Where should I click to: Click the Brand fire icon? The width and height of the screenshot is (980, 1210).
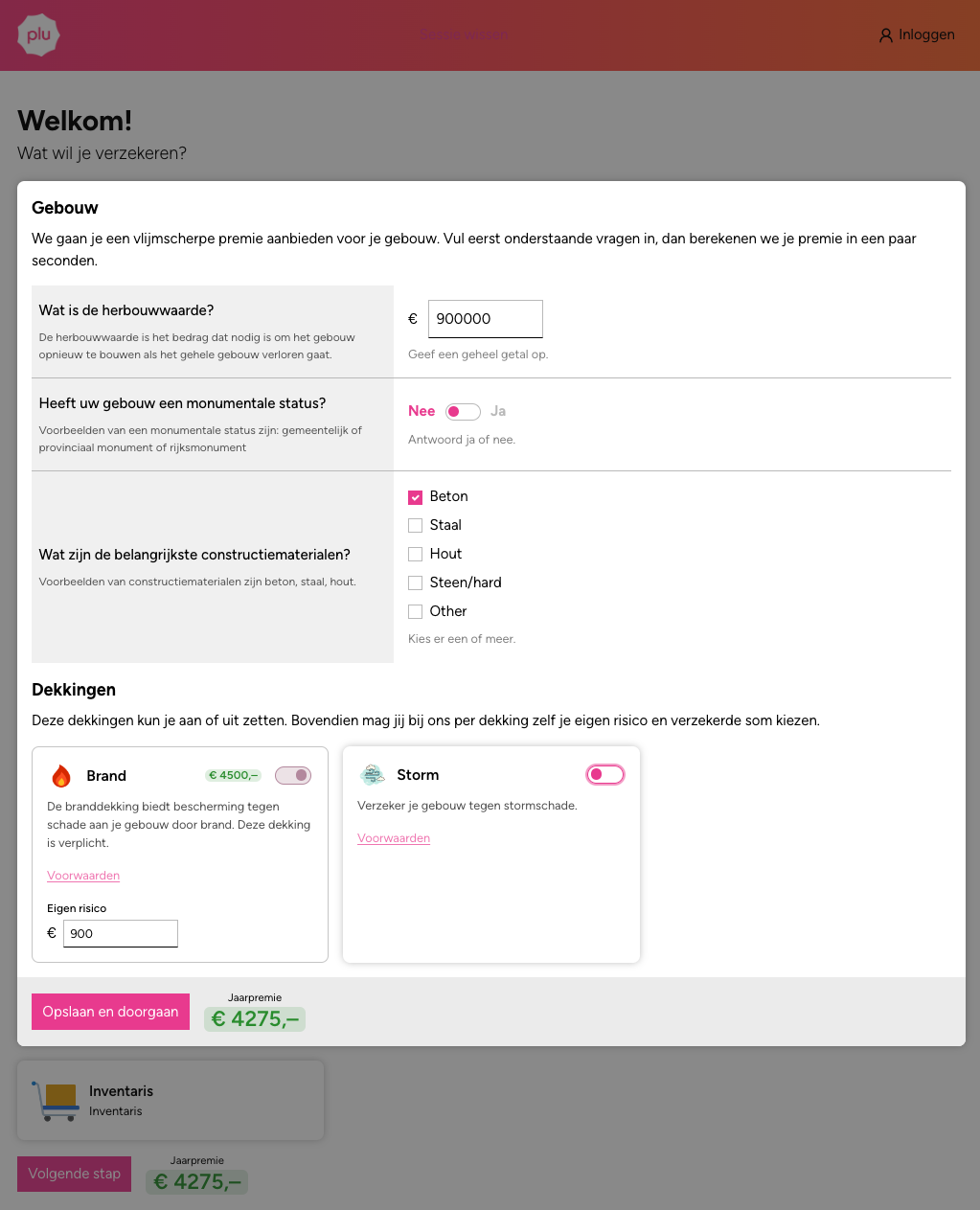click(x=61, y=776)
